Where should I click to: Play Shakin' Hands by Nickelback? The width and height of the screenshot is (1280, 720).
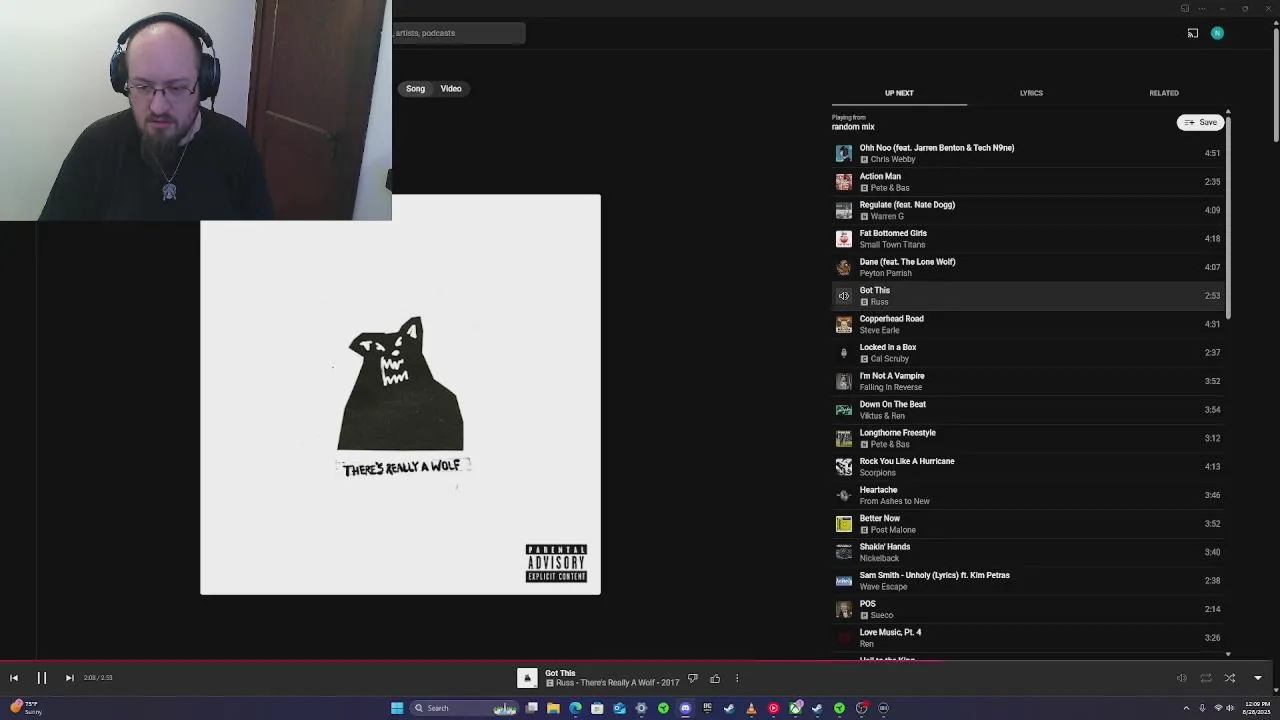click(x=1028, y=552)
